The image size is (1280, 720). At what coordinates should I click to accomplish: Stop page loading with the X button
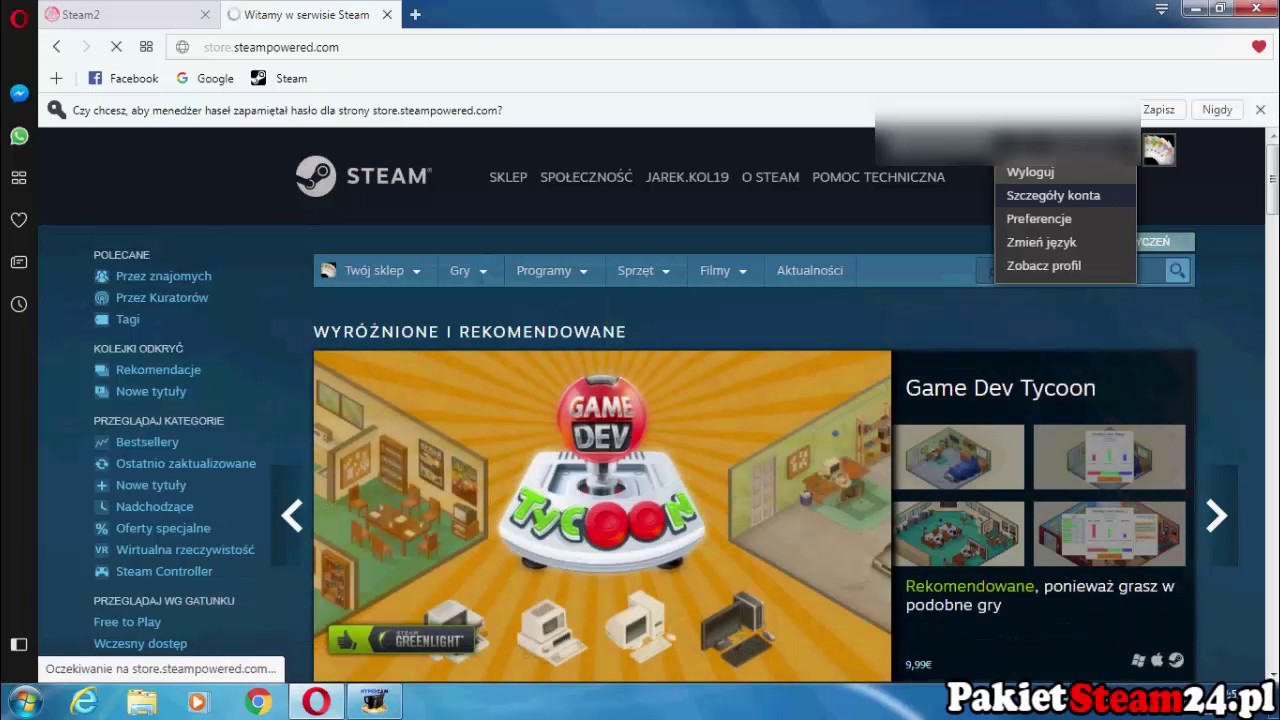pyautogui.click(x=116, y=47)
